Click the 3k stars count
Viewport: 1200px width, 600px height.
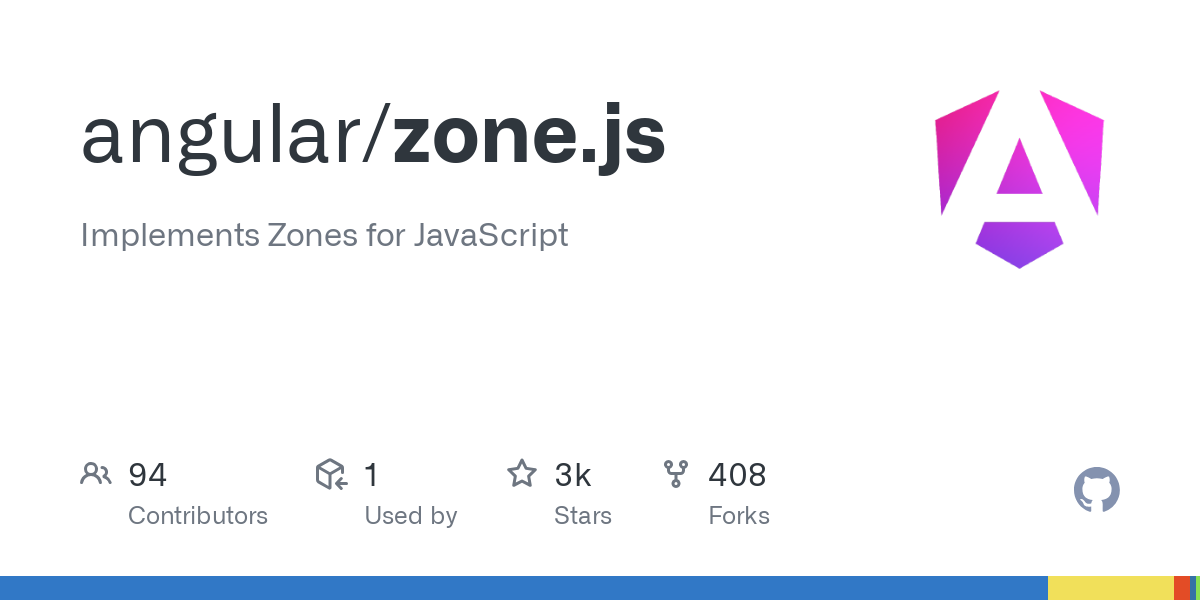[573, 475]
